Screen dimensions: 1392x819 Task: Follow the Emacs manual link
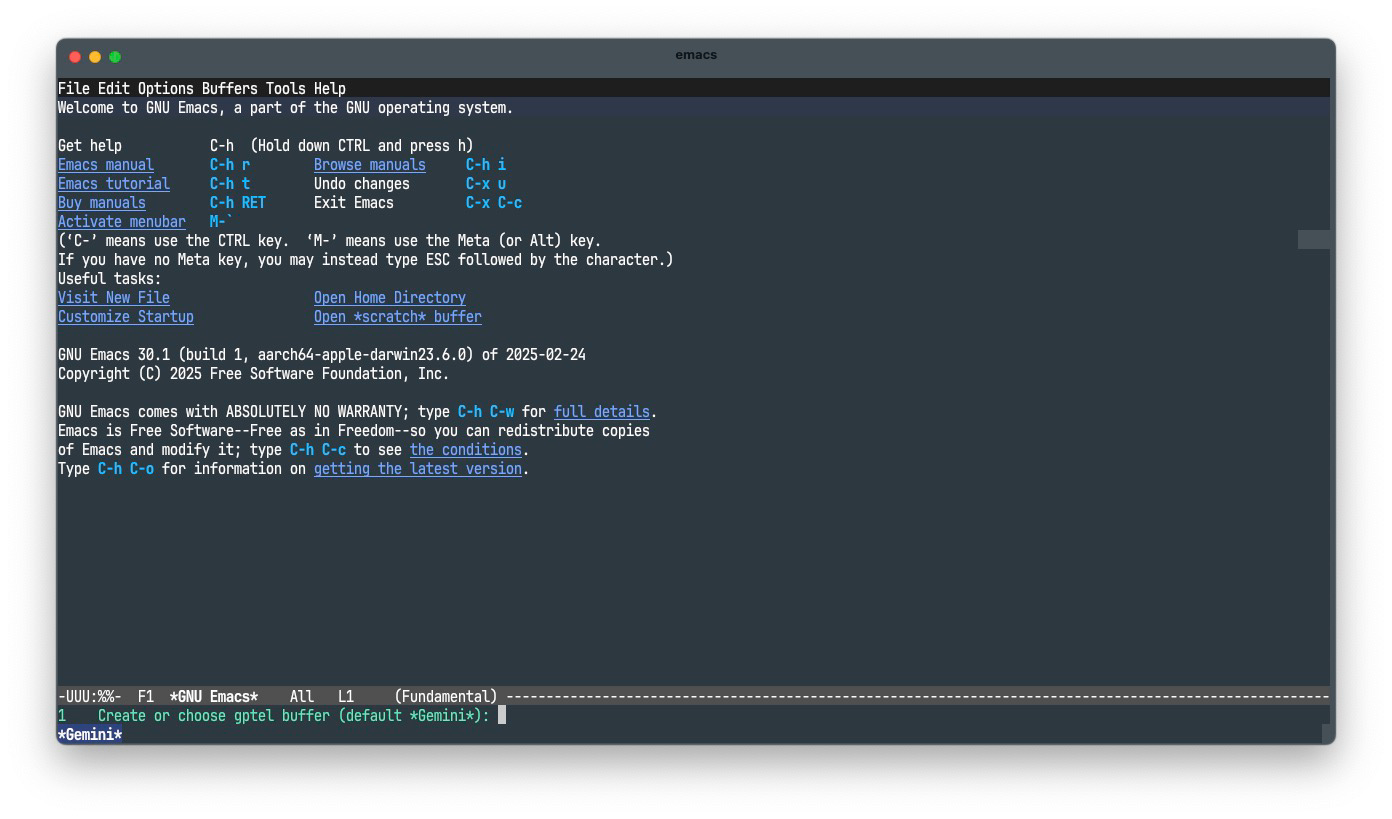106,165
